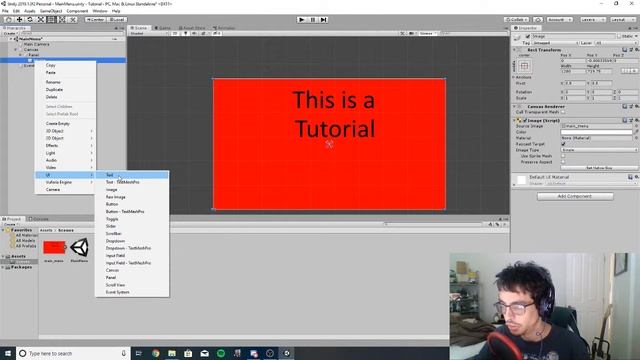Toggle the object active checkbox beside name field
The height and width of the screenshot is (360, 640).
click(x=528, y=36)
